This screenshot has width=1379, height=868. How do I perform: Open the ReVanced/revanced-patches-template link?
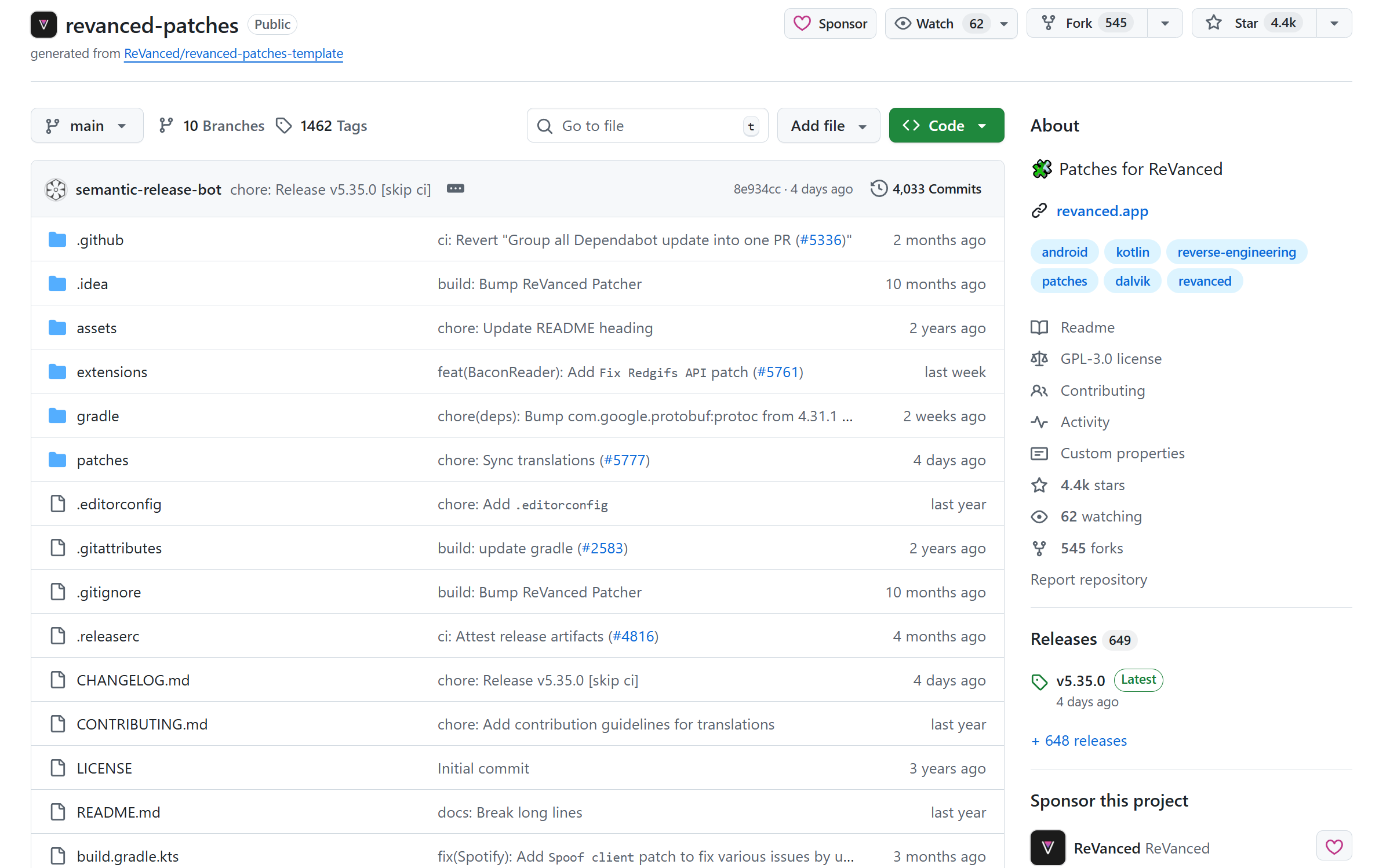234,53
